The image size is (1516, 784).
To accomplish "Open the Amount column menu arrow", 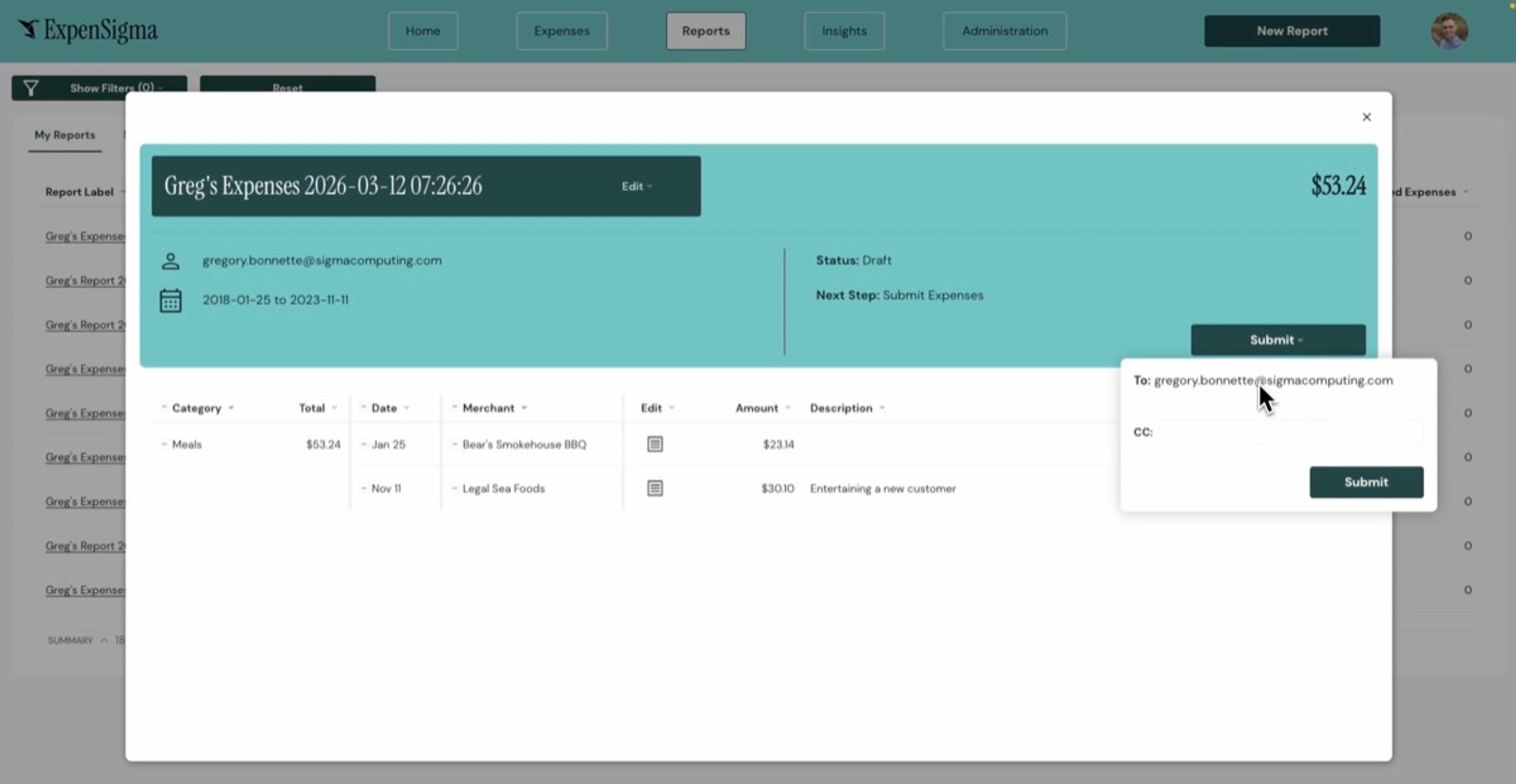I will [x=788, y=408].
